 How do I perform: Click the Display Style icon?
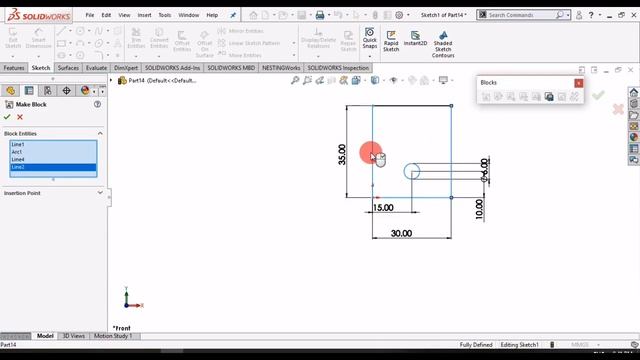click(x=375, y=80)
